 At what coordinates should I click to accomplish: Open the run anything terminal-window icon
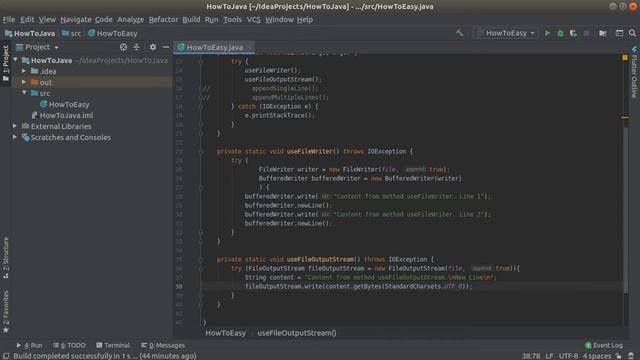pyautogui.click(x=619, y=33)
